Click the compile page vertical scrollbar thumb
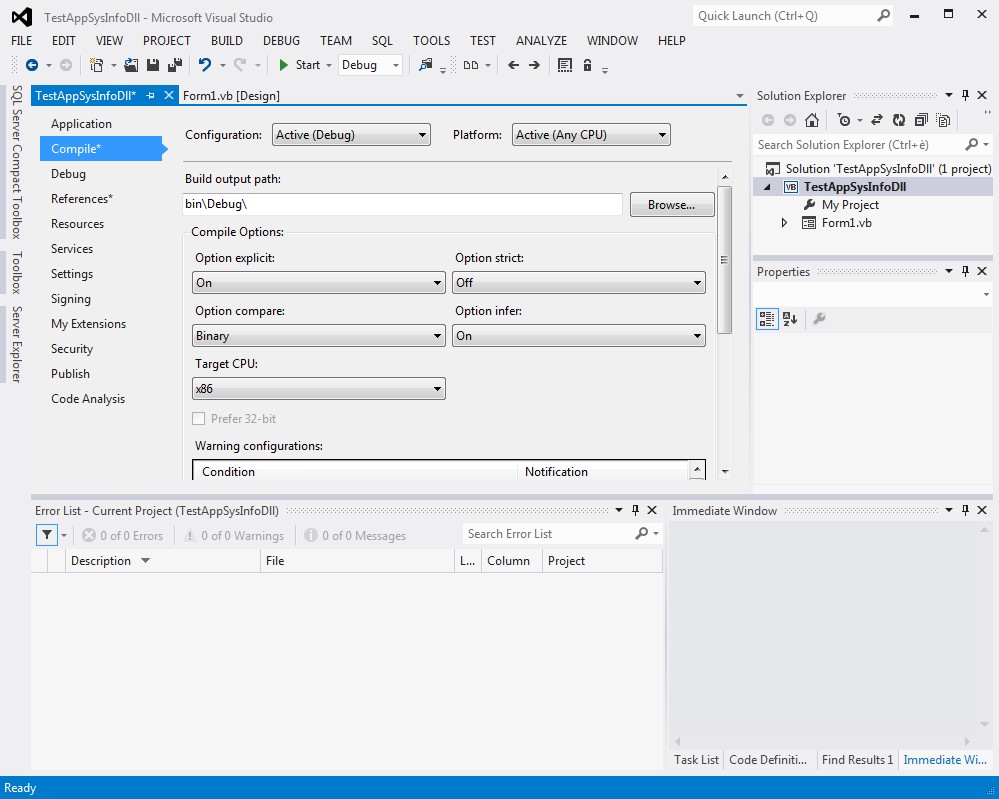 [x=724, y=260]
